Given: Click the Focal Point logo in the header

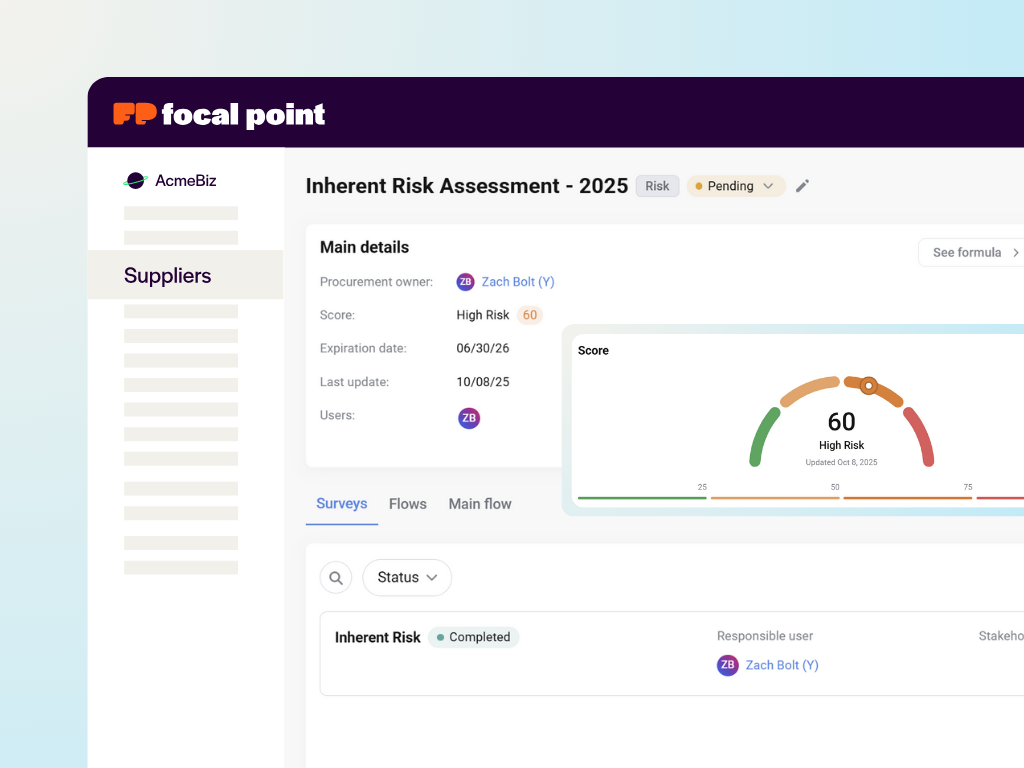Looking at the screenshot, I should (219, 113).
